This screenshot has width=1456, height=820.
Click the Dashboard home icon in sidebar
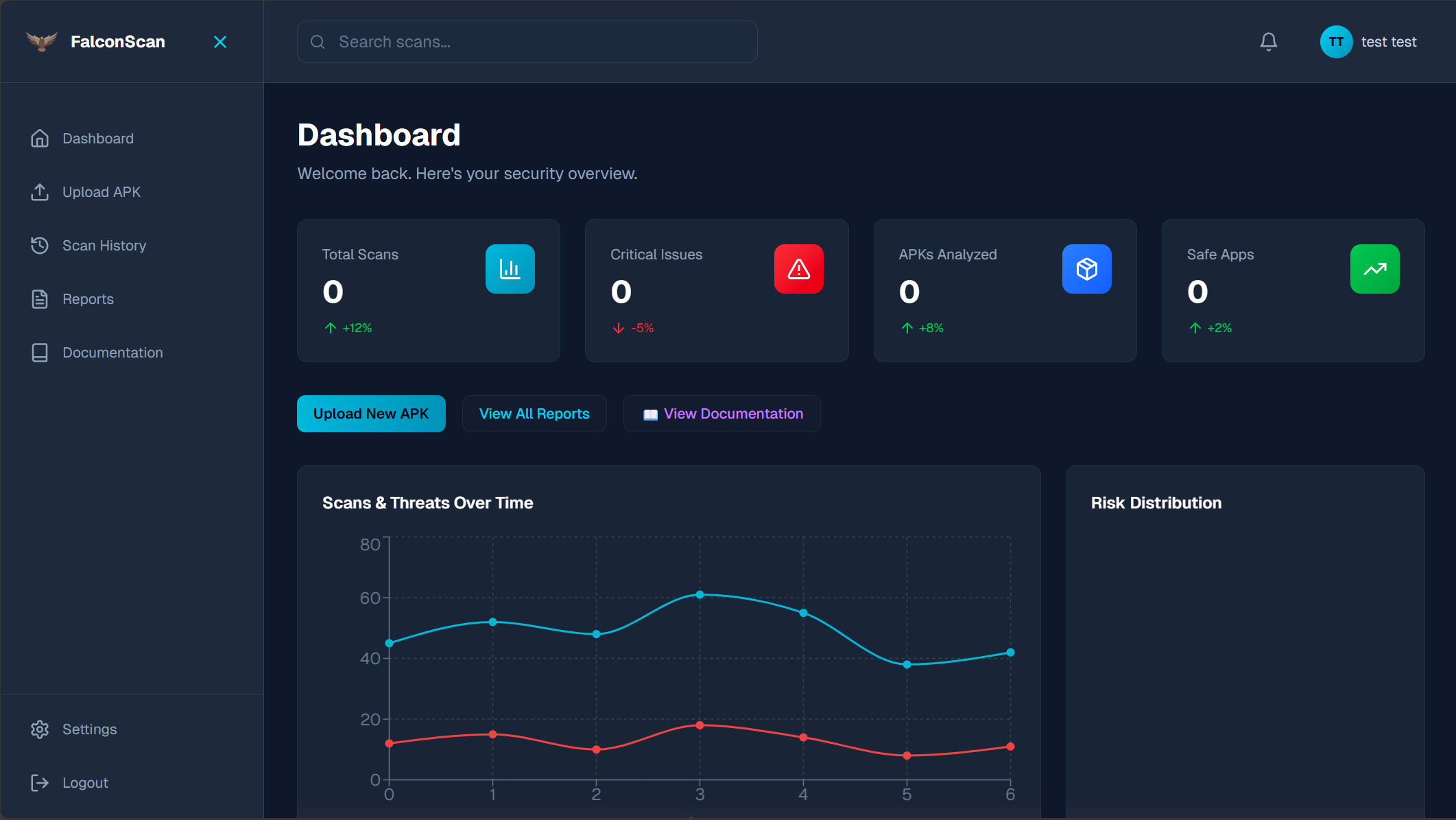(x=40, y=139)
